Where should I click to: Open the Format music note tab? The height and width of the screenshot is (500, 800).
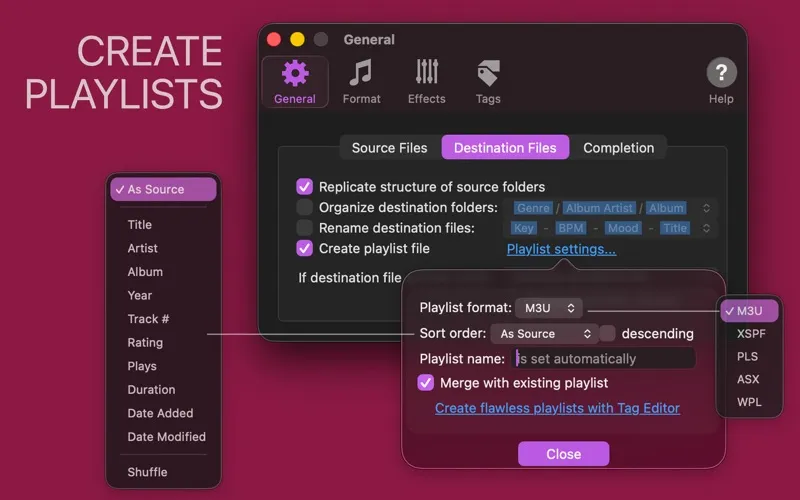pyautogui.click(x=361, y=82)
